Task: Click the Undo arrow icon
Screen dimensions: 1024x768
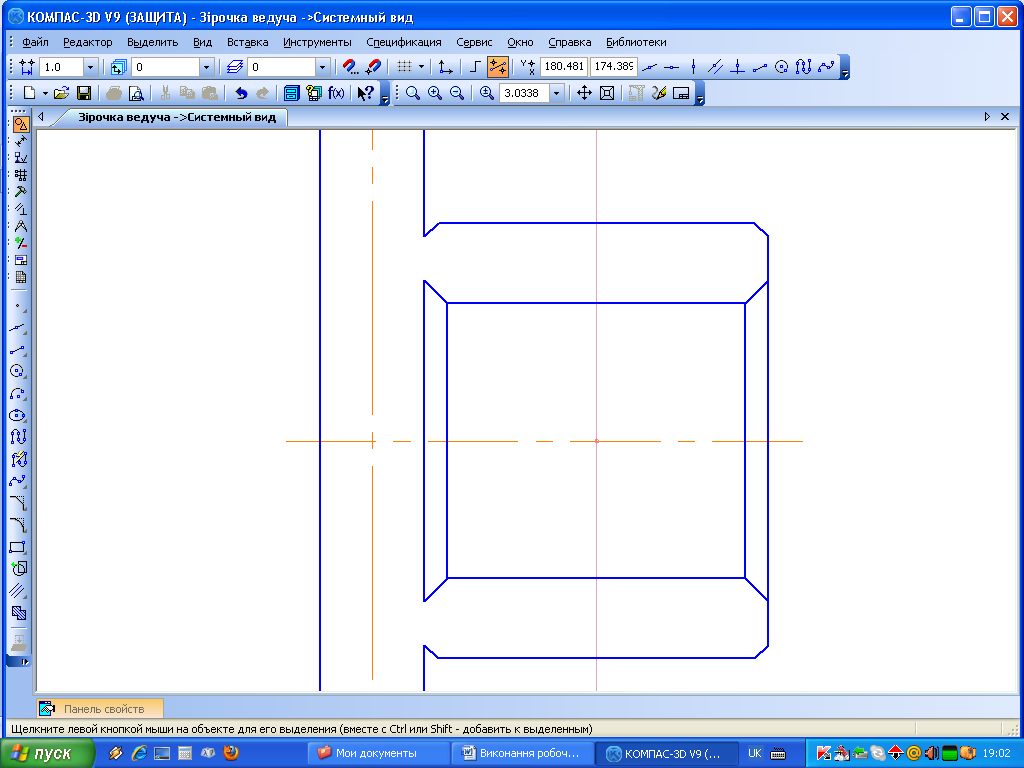Action: 240,93
